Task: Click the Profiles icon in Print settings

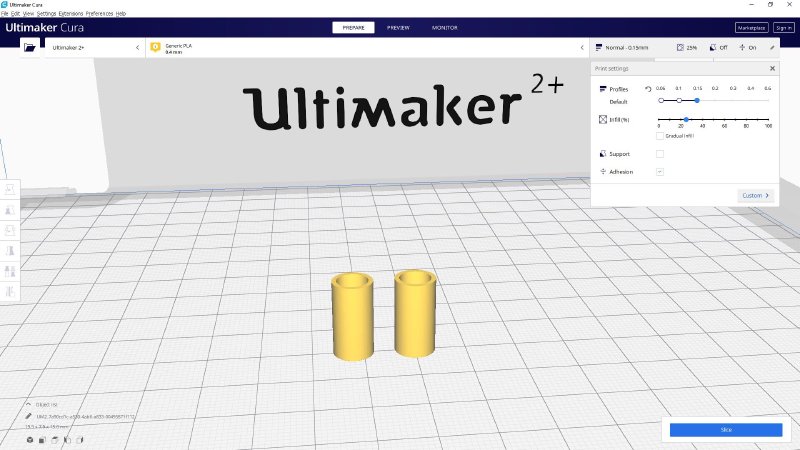Action: coord(603,89)
